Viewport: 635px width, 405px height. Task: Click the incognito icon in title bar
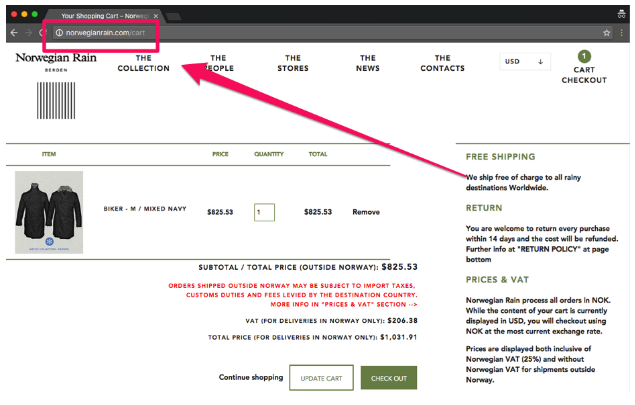[621, 14]
